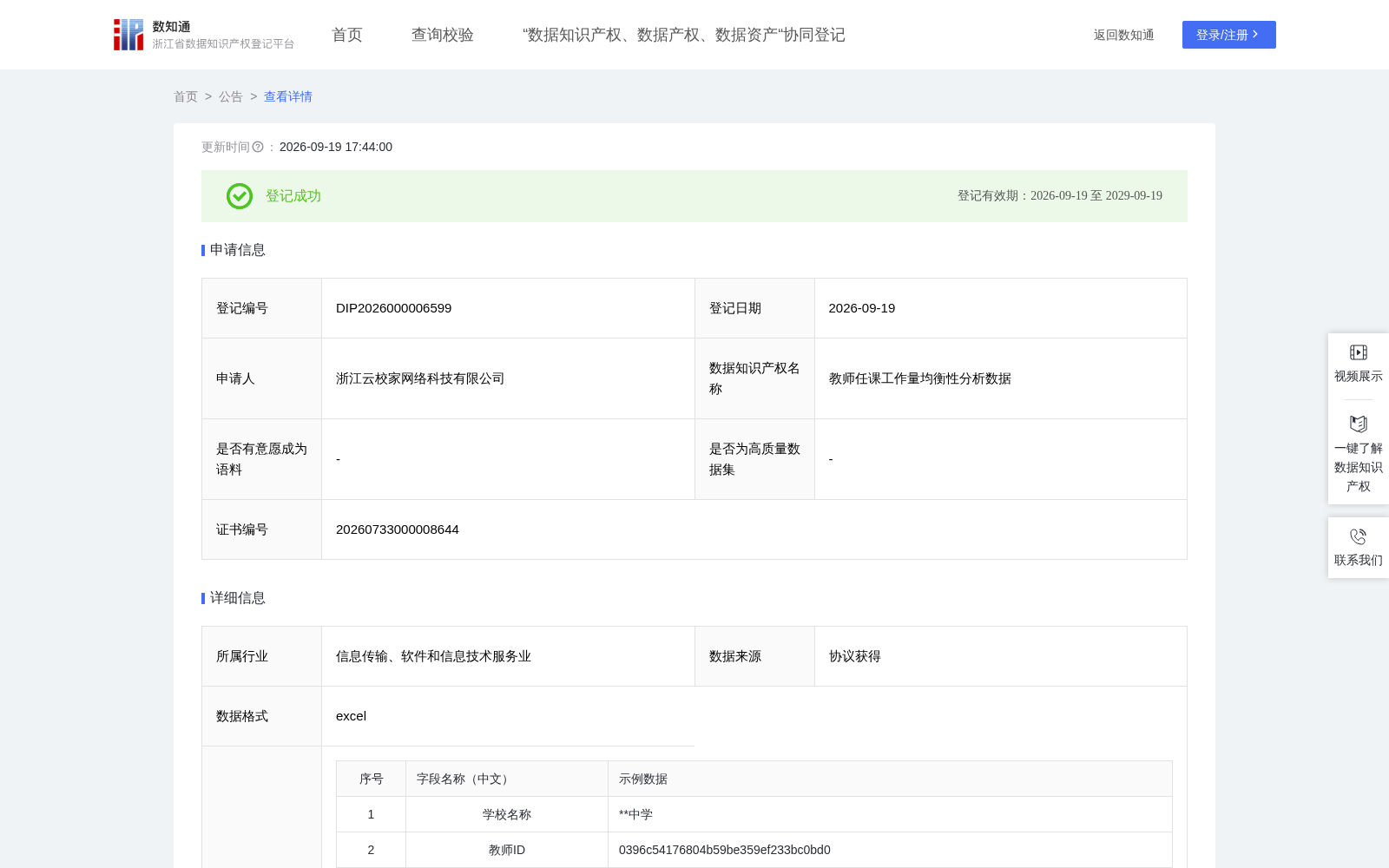Select the field name 学校名称
This screenshot has width=1389, height=868.
click(x=507, y=814)
